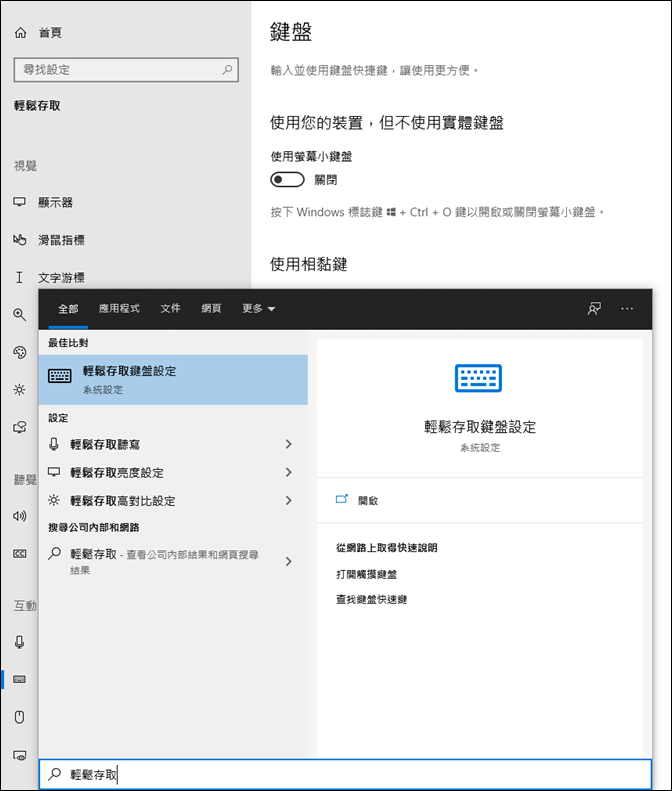The height and width of the screenshot is (791, 672).
Task: Click the 尋找設定 search field
Action: pos(126,70)
